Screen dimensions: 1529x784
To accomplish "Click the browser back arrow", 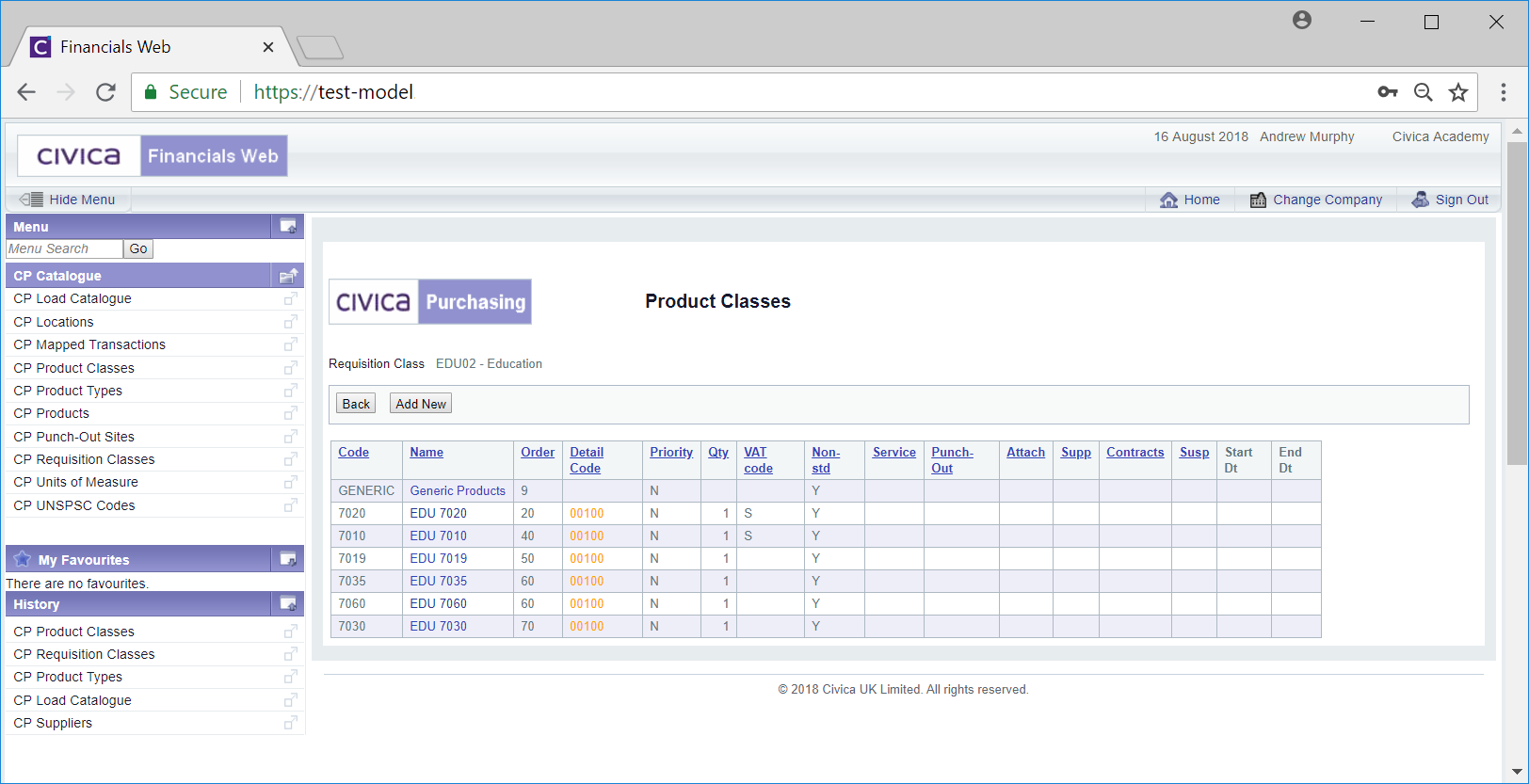I will tap(26, 92).
